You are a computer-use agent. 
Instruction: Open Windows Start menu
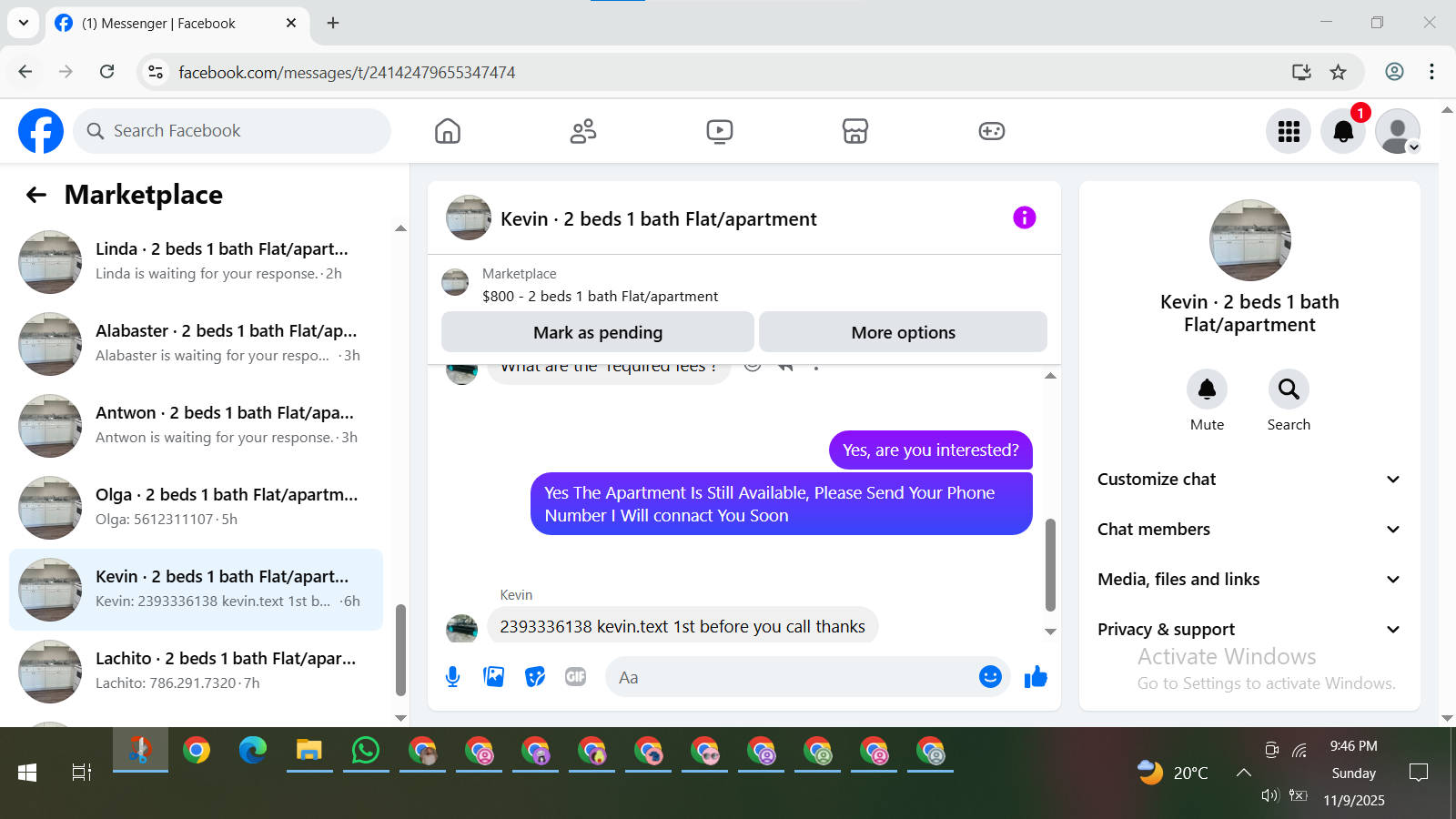pyautogui.click(x=27, y=773)
